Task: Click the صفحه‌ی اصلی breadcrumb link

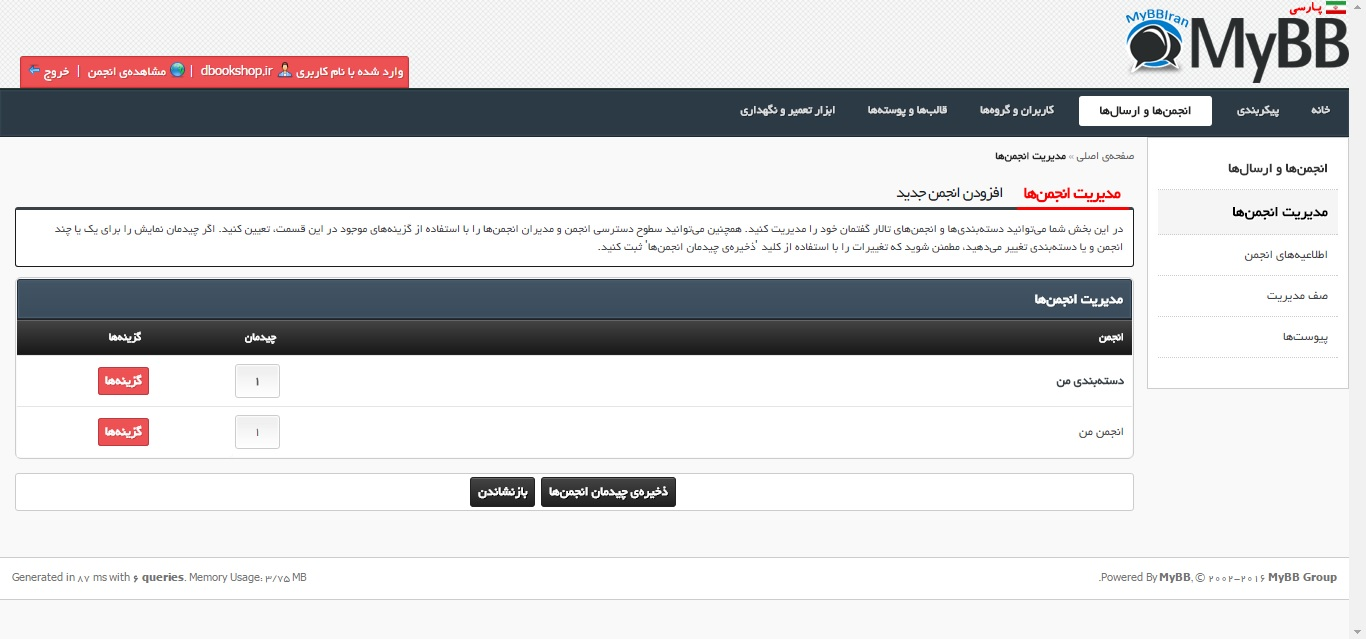Action: point(1105,157)
